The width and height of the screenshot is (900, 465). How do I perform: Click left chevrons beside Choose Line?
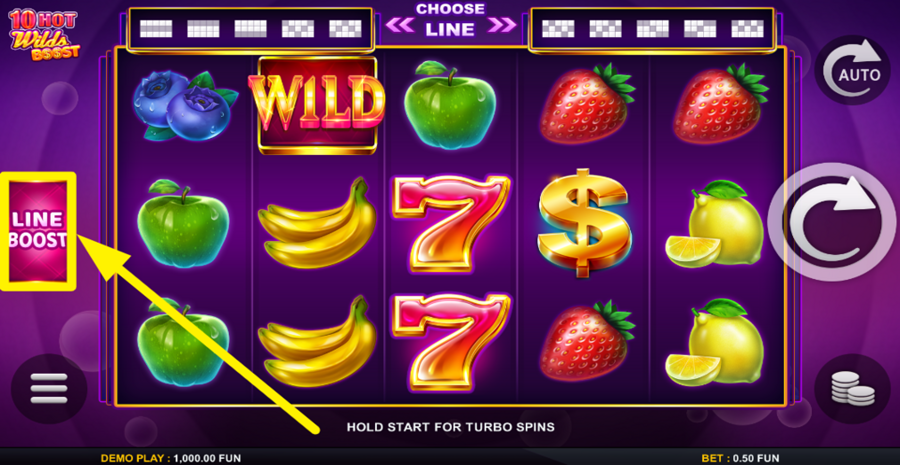[x=401, y=25]
